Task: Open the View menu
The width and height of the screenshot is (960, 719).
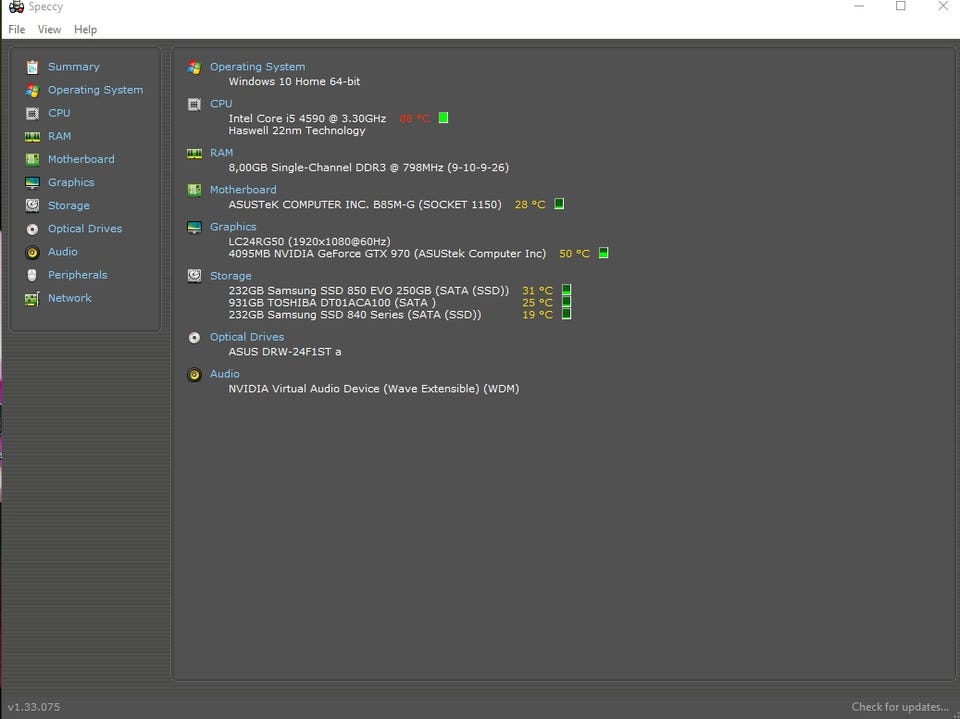Action: coord(49,29)
